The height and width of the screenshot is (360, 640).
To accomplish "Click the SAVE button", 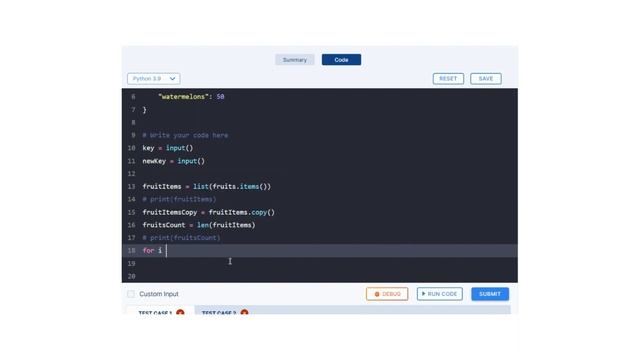I will pos(486,78).
